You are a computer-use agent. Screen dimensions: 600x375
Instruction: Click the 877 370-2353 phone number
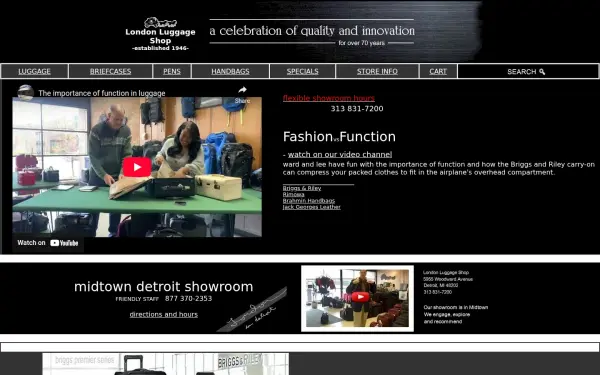188,298
